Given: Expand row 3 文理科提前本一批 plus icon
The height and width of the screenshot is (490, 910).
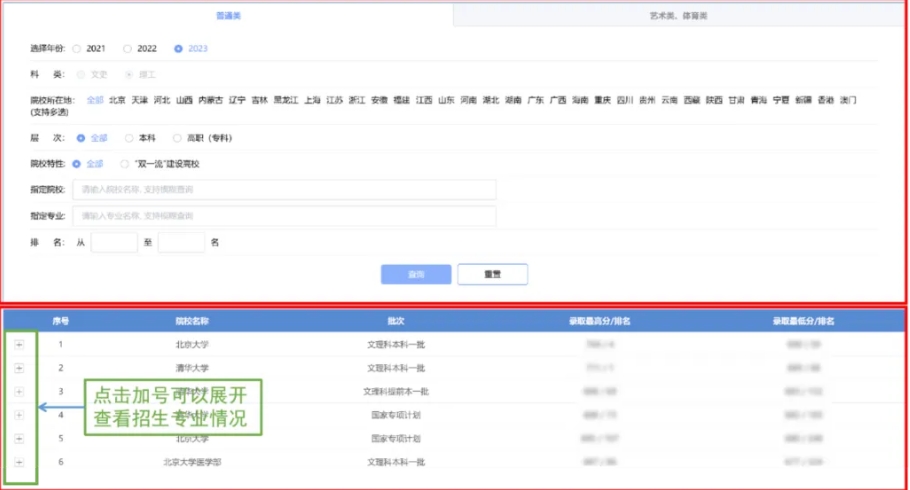Looking at the screenshot, I should pyautogui.click(x=19, y=392).
